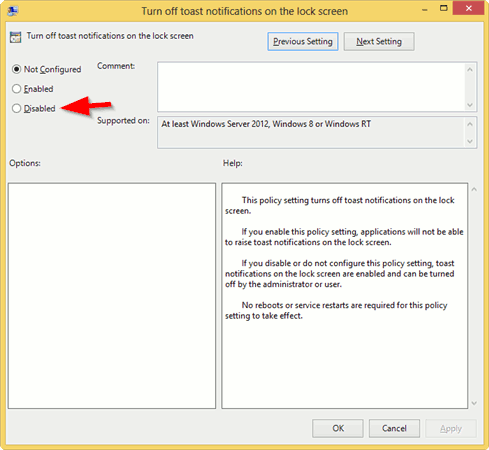Go to Previous Setting
The height and width of the screenshot is (450, 489).
pos(303,42)
